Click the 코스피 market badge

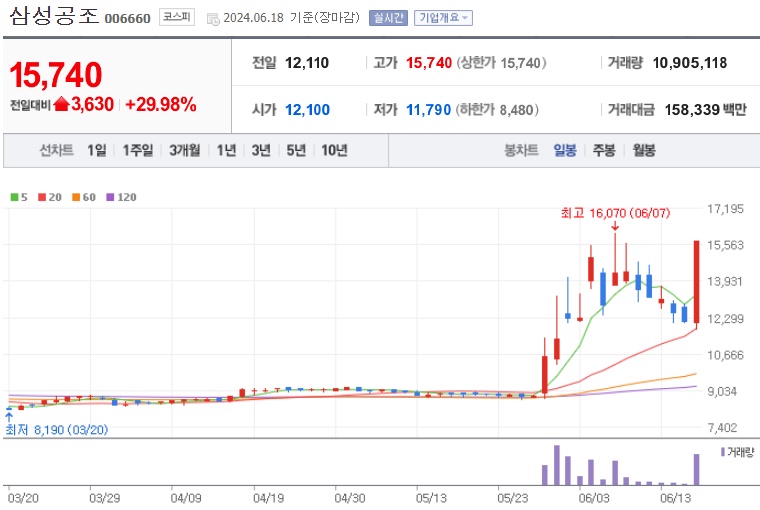tap(177, 17)
